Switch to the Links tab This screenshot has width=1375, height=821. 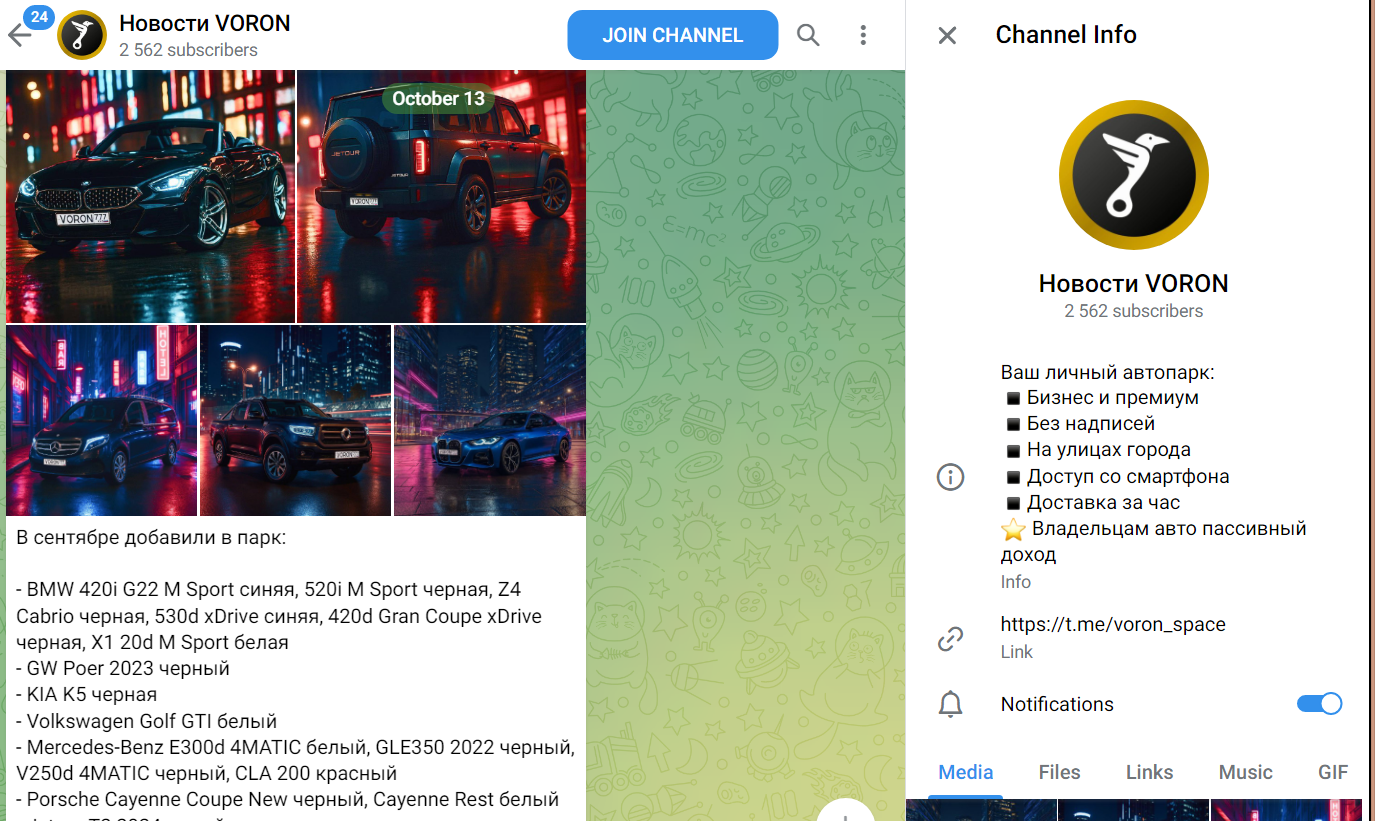(1149, 772)
